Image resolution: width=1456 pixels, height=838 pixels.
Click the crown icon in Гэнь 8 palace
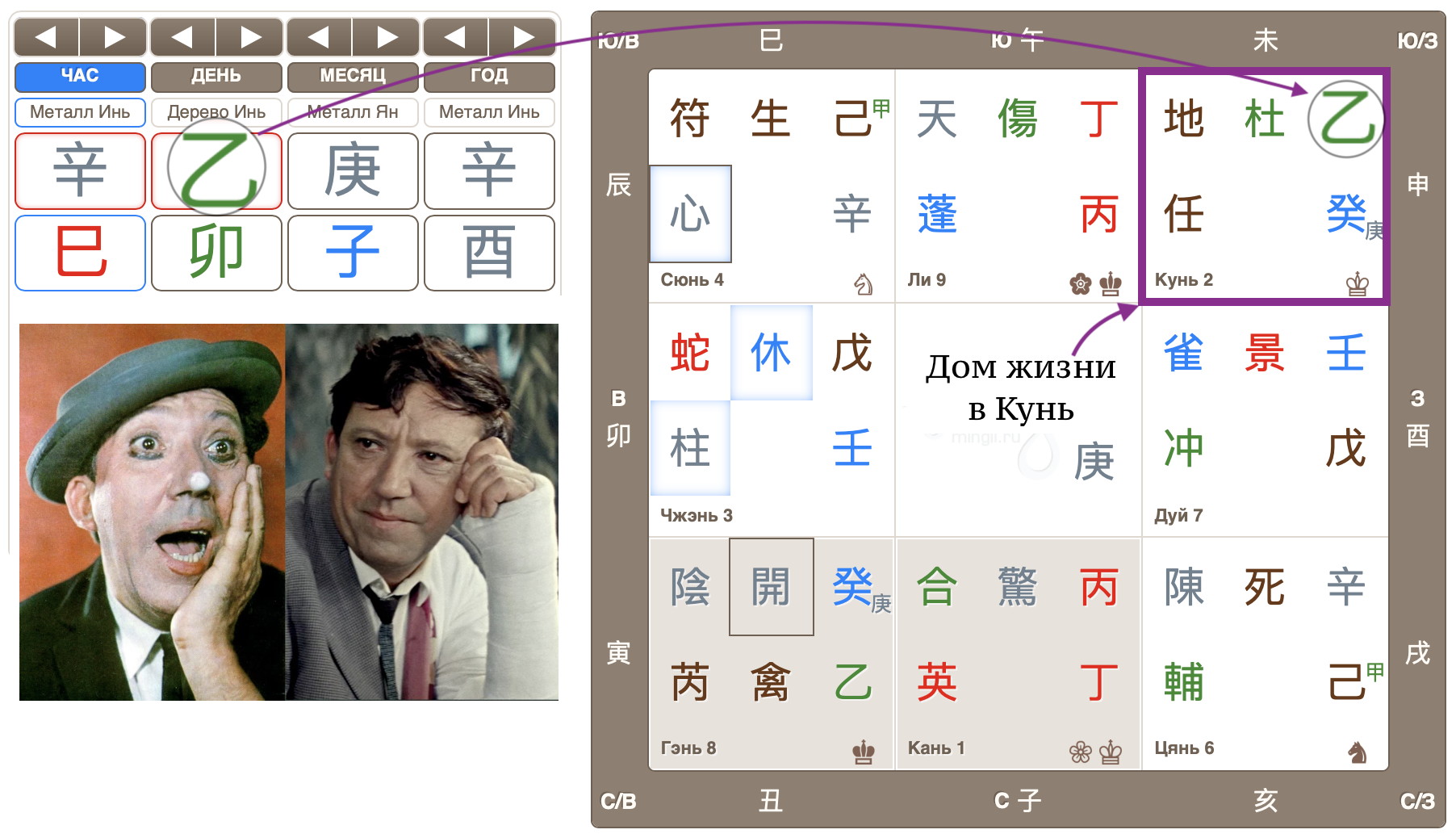[x=864, y=752]
